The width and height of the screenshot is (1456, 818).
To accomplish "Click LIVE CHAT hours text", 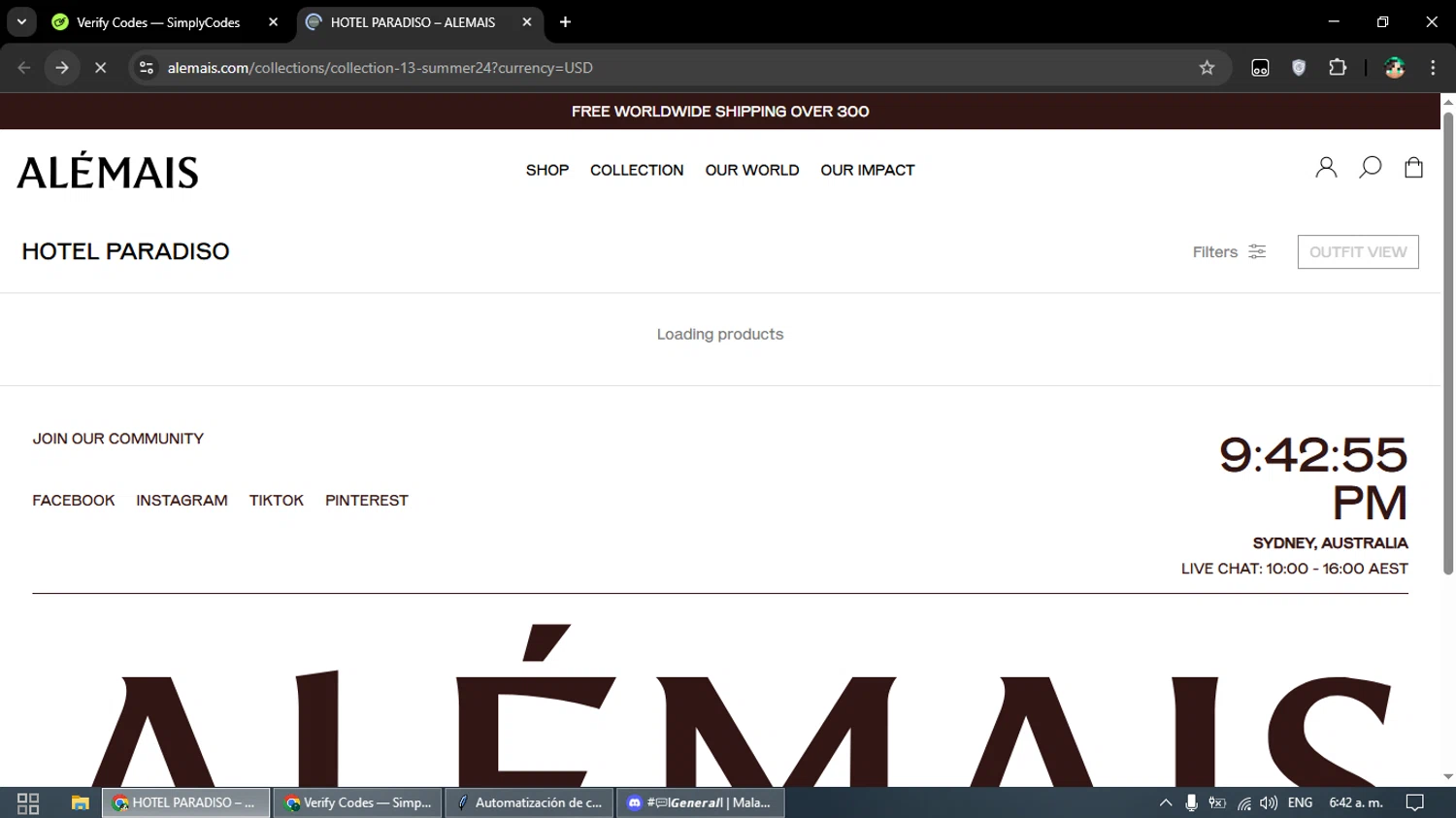I will click(1295, 569).
